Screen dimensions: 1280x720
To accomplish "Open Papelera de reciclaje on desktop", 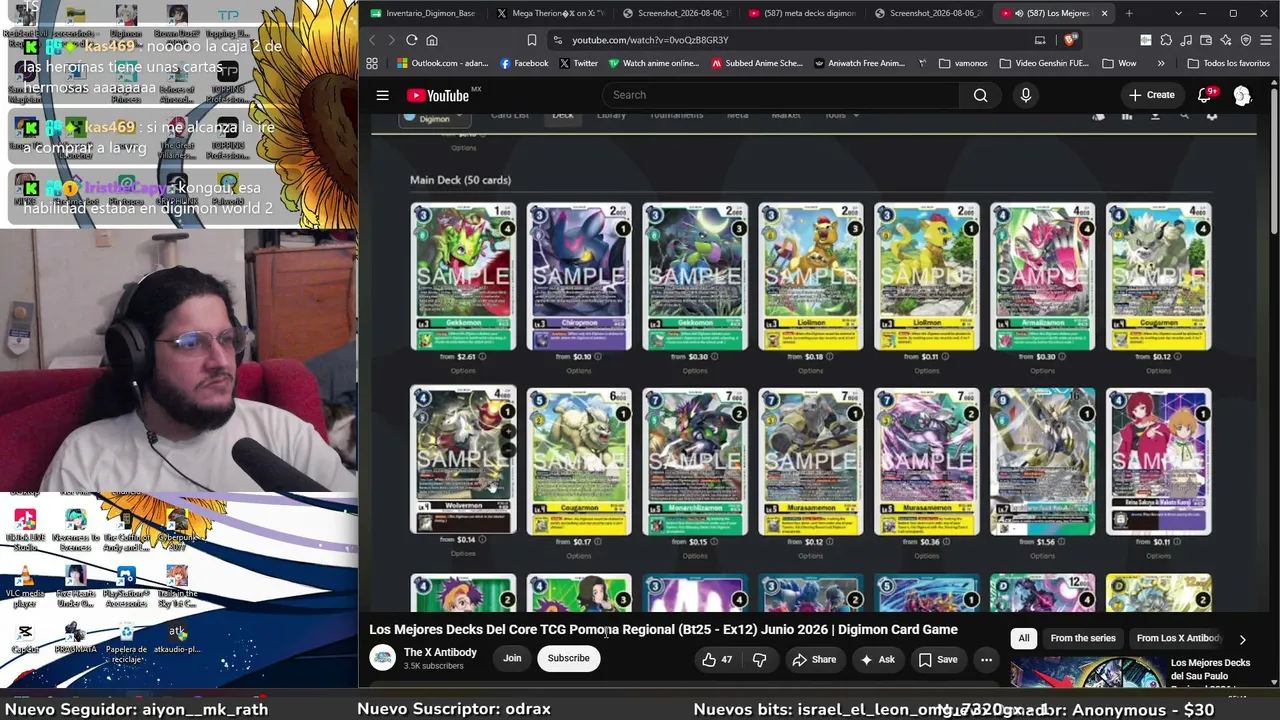I will [x=126, y=642].
